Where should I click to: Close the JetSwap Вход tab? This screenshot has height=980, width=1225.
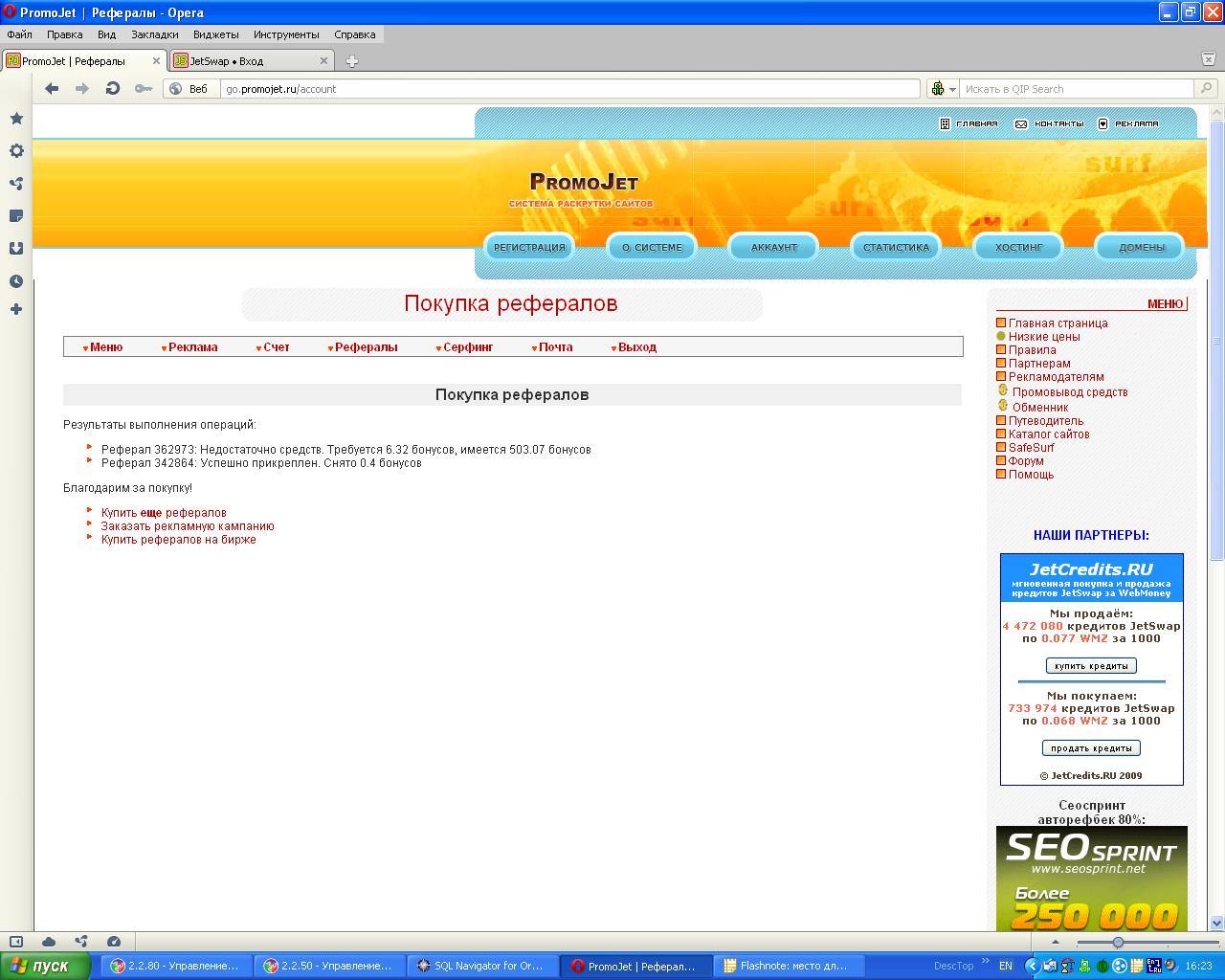[x=323, y=60]
